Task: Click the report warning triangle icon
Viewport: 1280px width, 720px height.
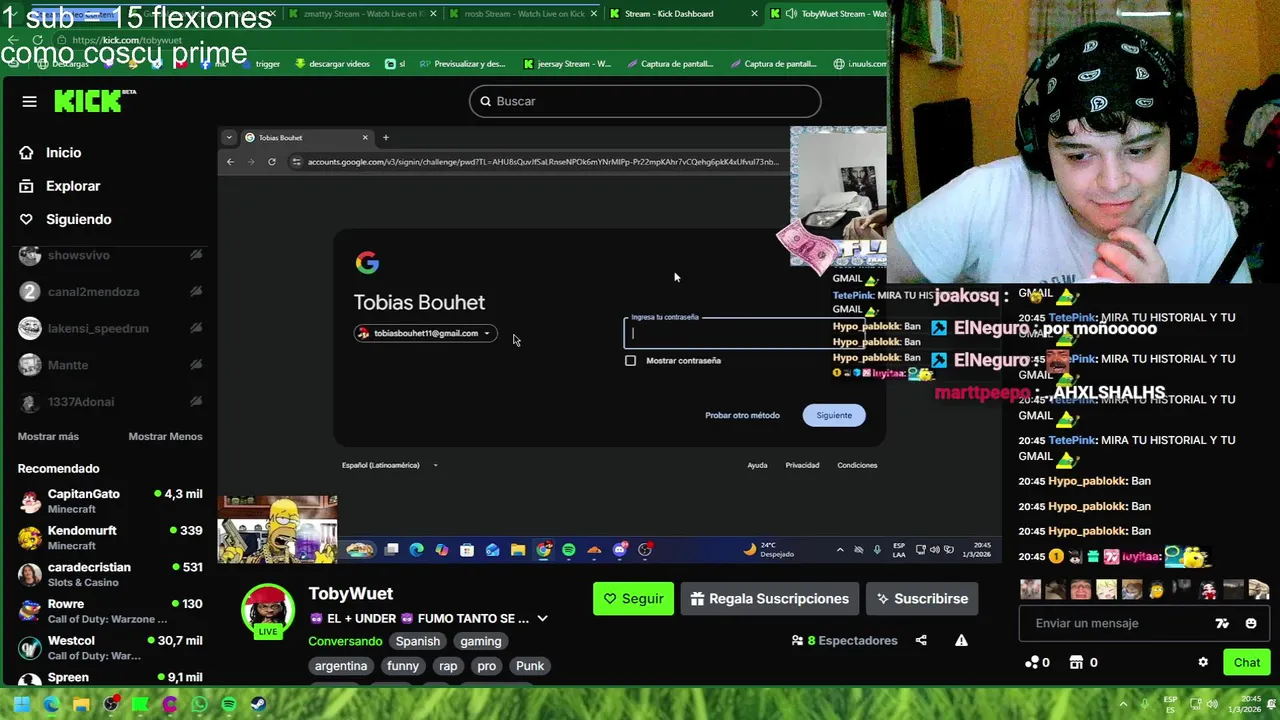Action: [961, 641]
